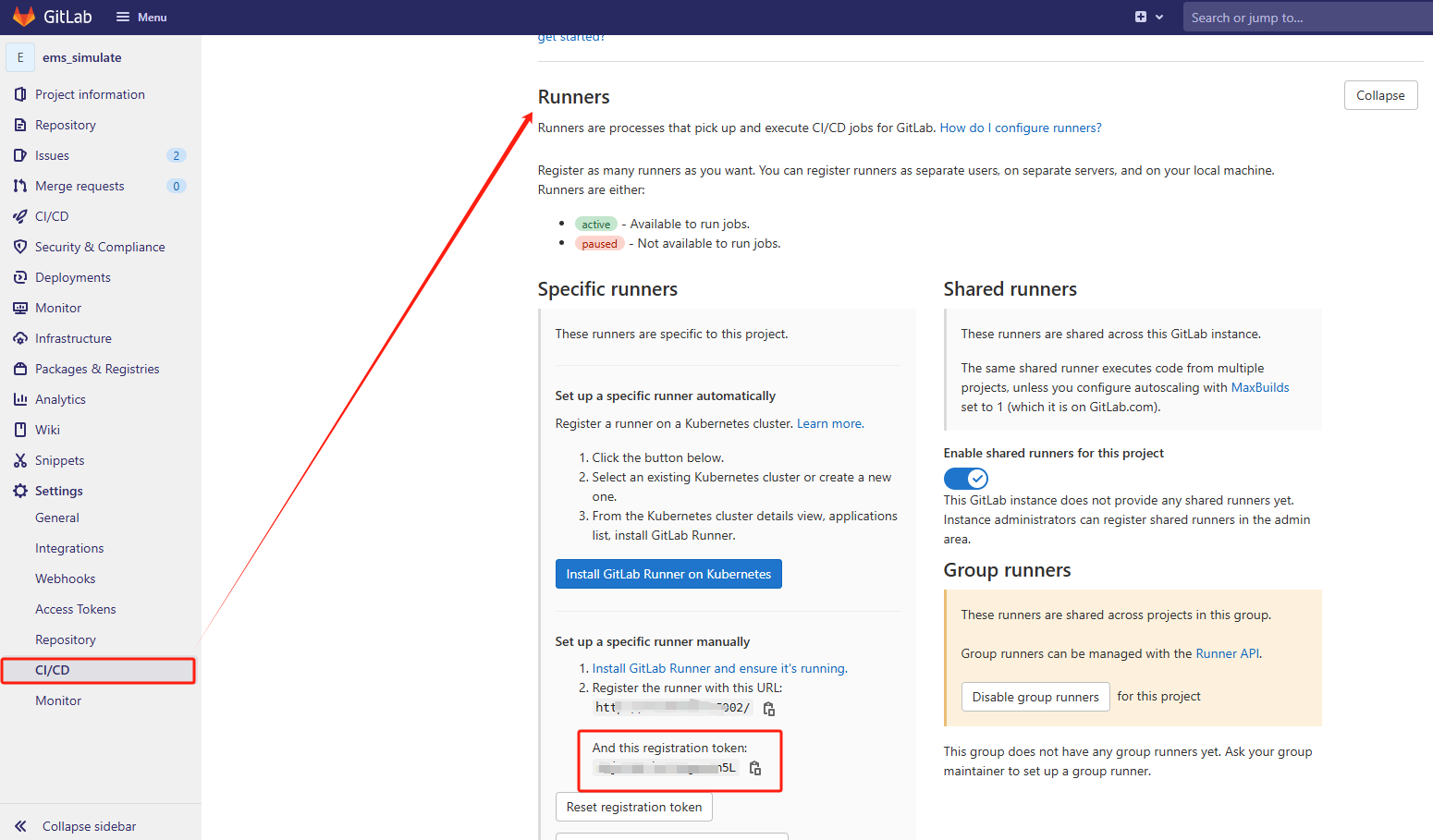Click the 'Group runners' heading
Viewport: 1433px width, 840px height.
coord(1008,570)
